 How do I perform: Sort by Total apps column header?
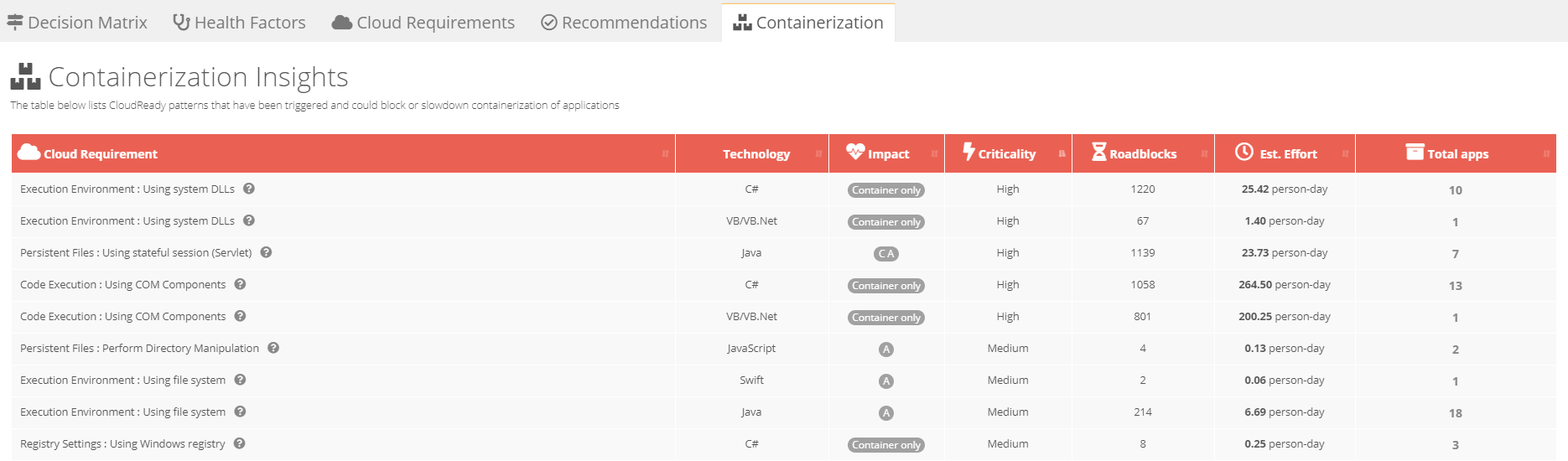click(1457, 154)
